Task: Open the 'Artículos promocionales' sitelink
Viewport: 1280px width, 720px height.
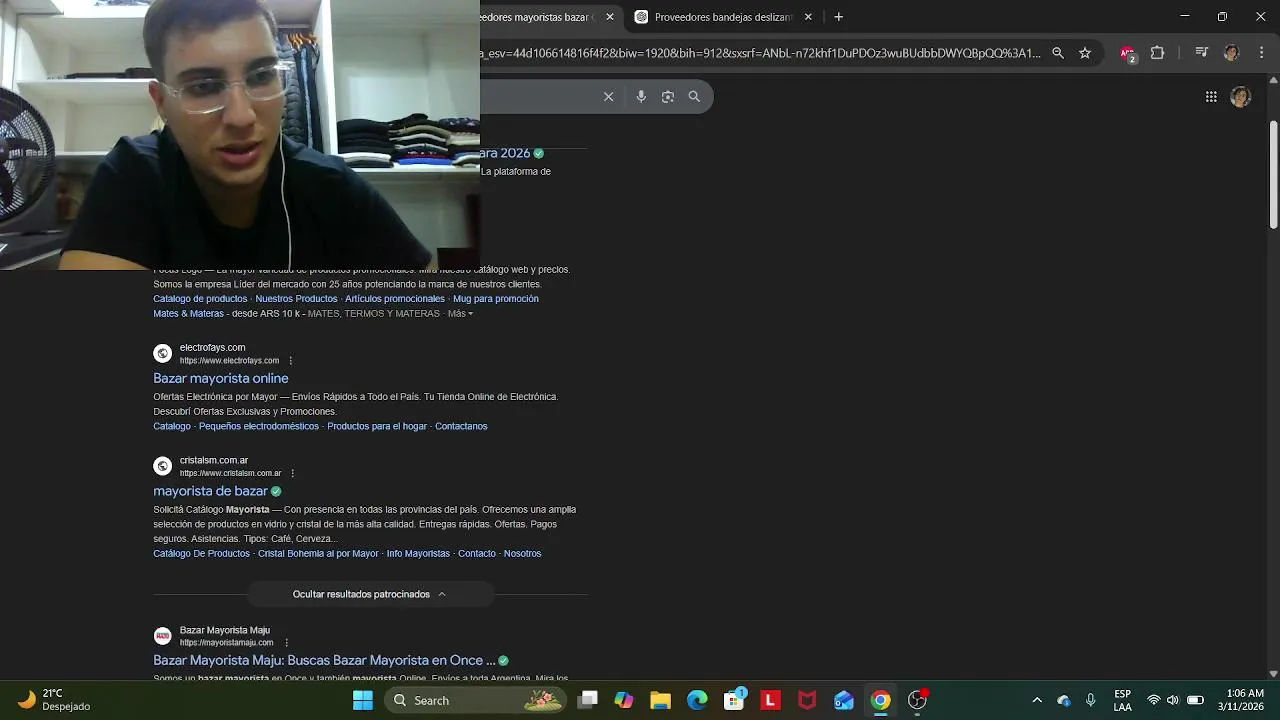Action: (395, 299)
